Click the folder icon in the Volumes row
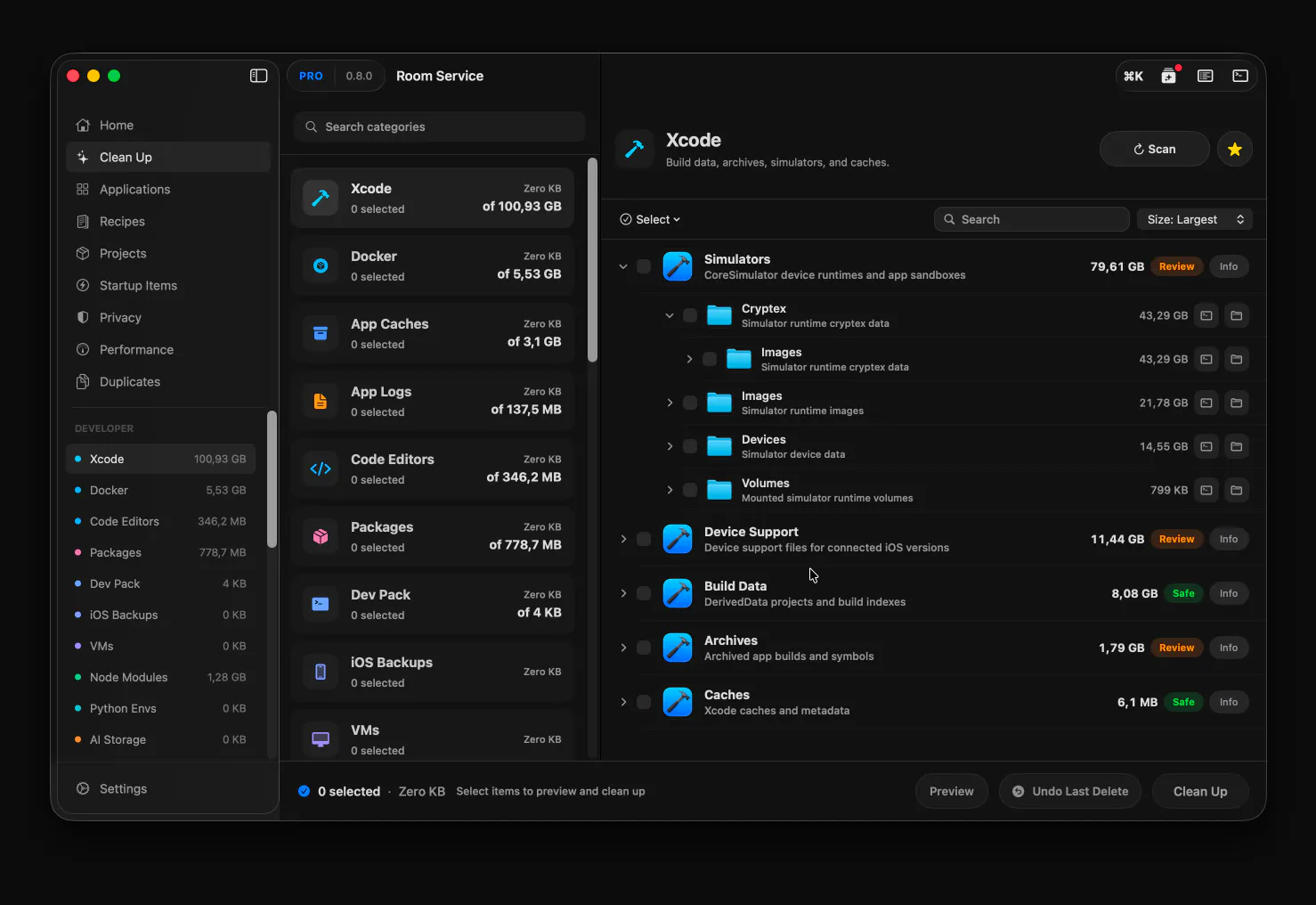The height and width of the screenshot is (905, 1316). pyautogui.click(x=1237, y=490)
